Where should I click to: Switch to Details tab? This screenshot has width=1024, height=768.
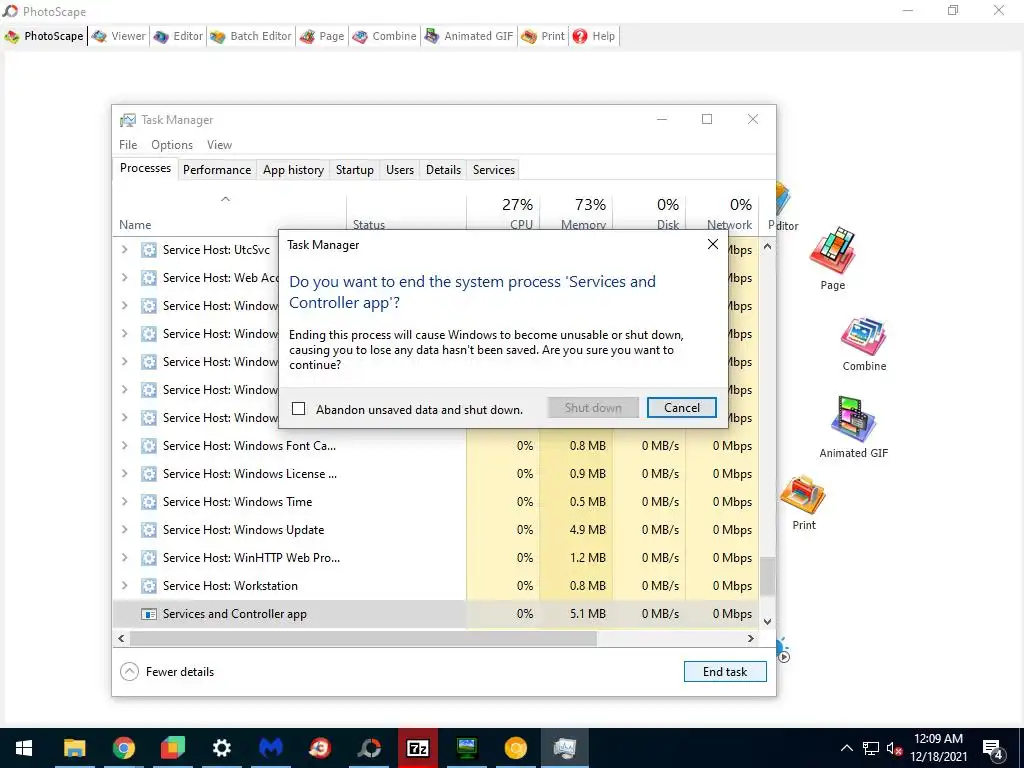pyautogui.click(x=443, y=170)
